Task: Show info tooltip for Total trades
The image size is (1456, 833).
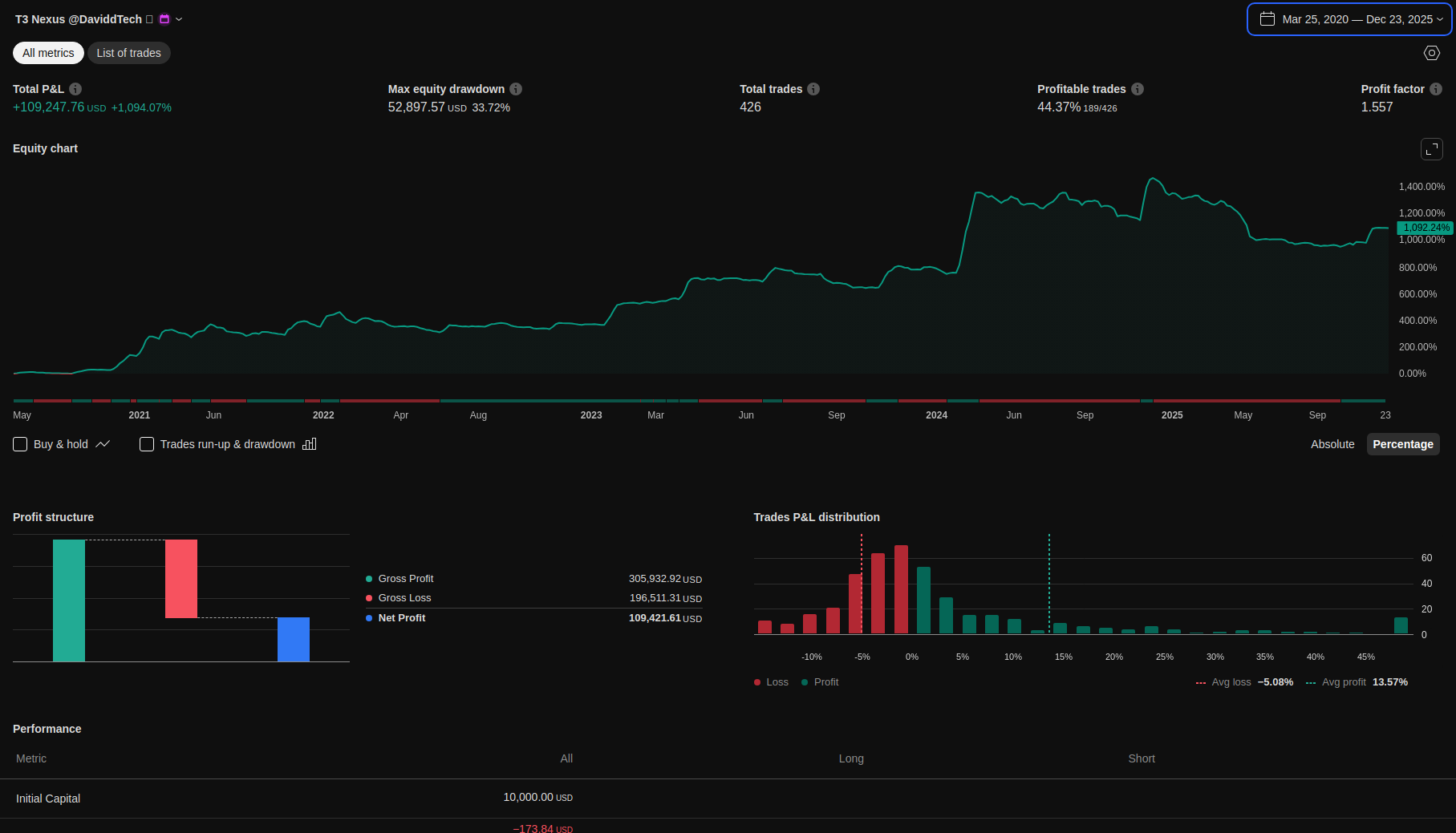Action: (x=813, y=89)
